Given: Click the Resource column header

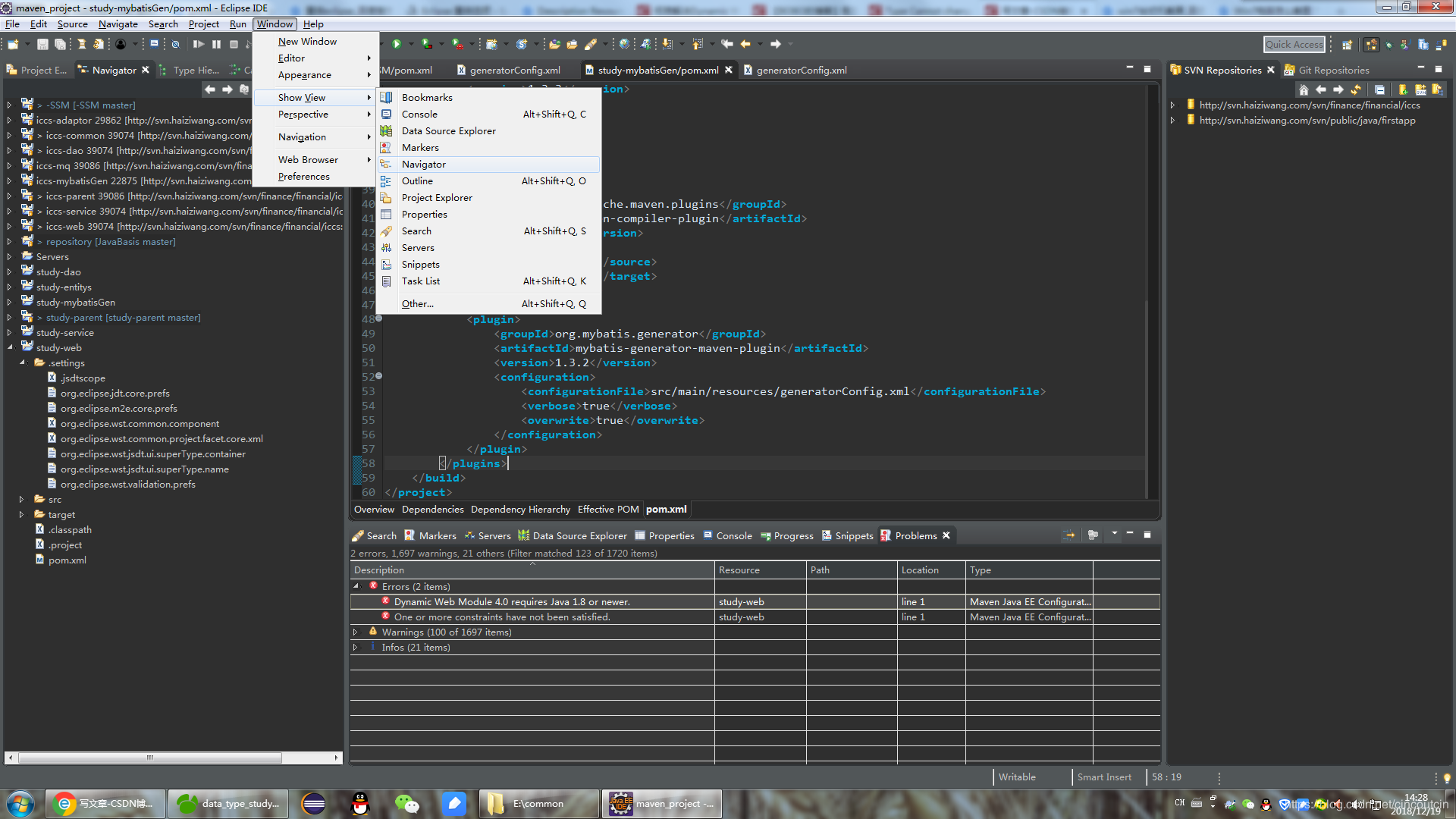Looking at the screenshot, I should 761,570.
